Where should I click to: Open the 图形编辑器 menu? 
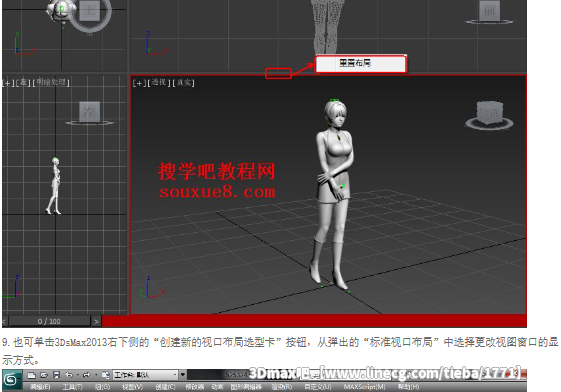(246, 387)
